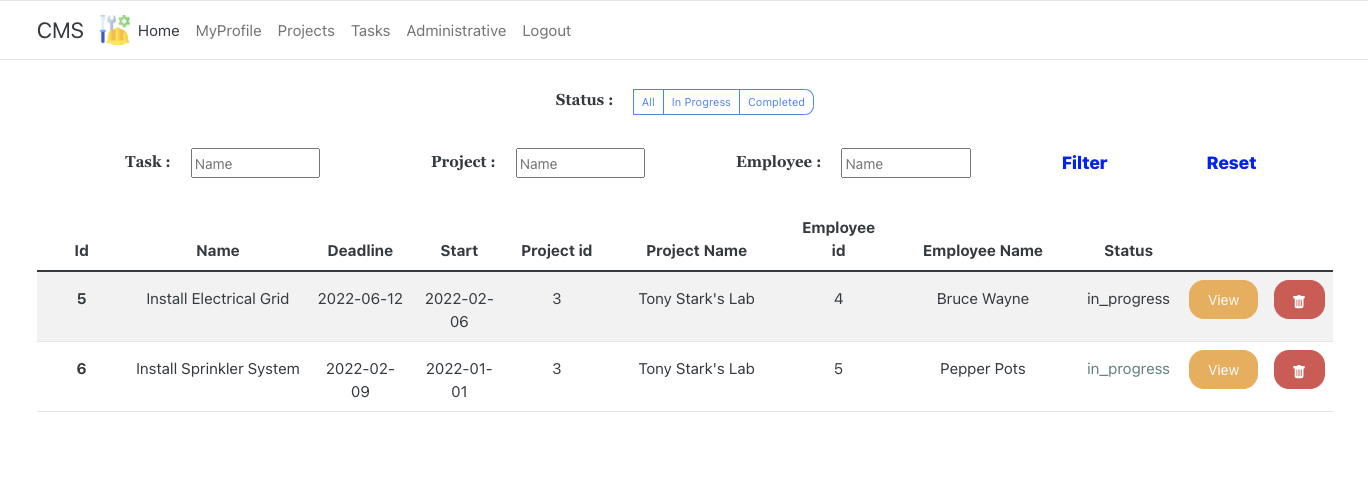Image resolution: width=1368 pixels, height=502 pixels.
Task: Toggle the Completed status filter
Action: click(776, 102)
